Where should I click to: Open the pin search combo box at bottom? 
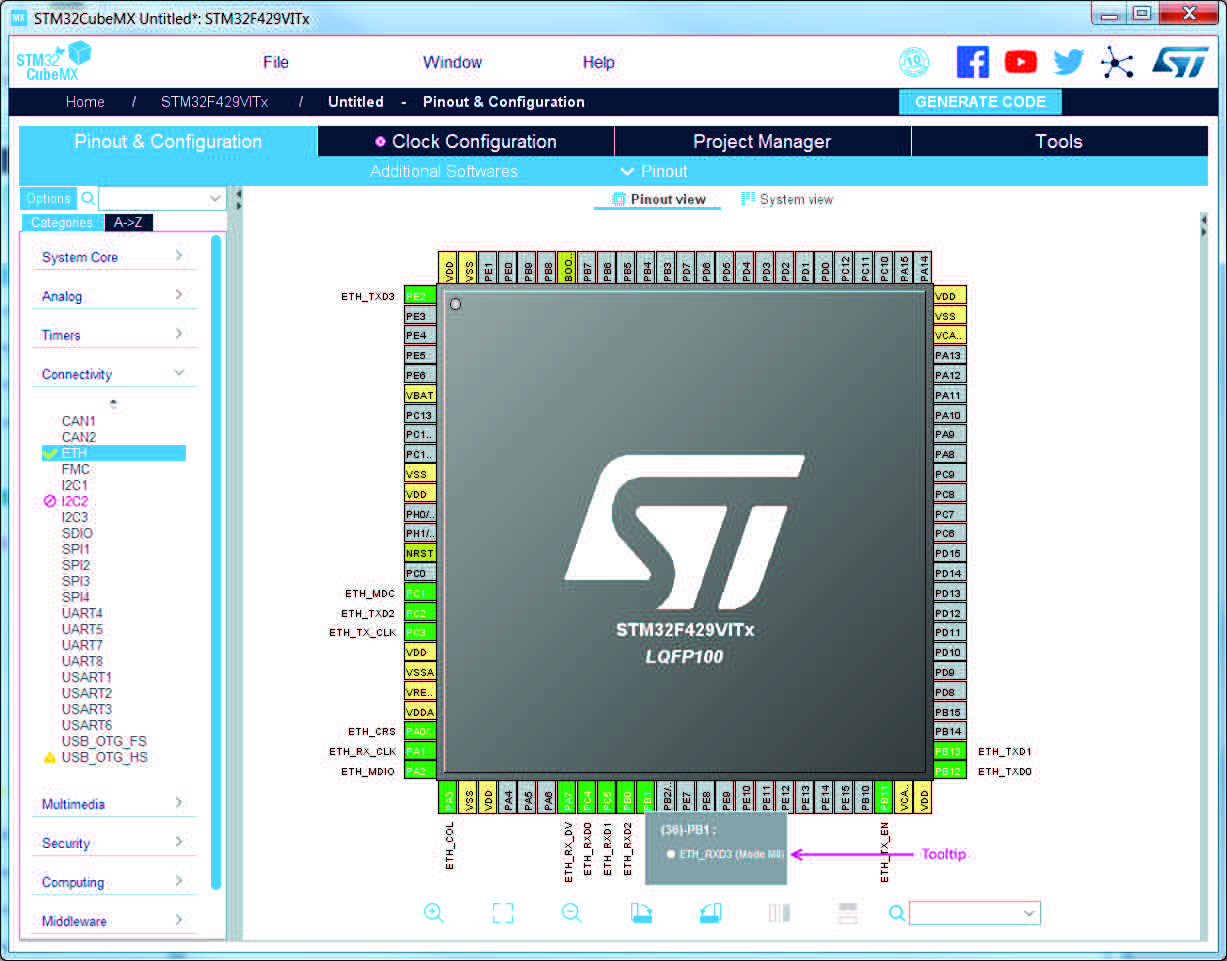coord(975,913)
